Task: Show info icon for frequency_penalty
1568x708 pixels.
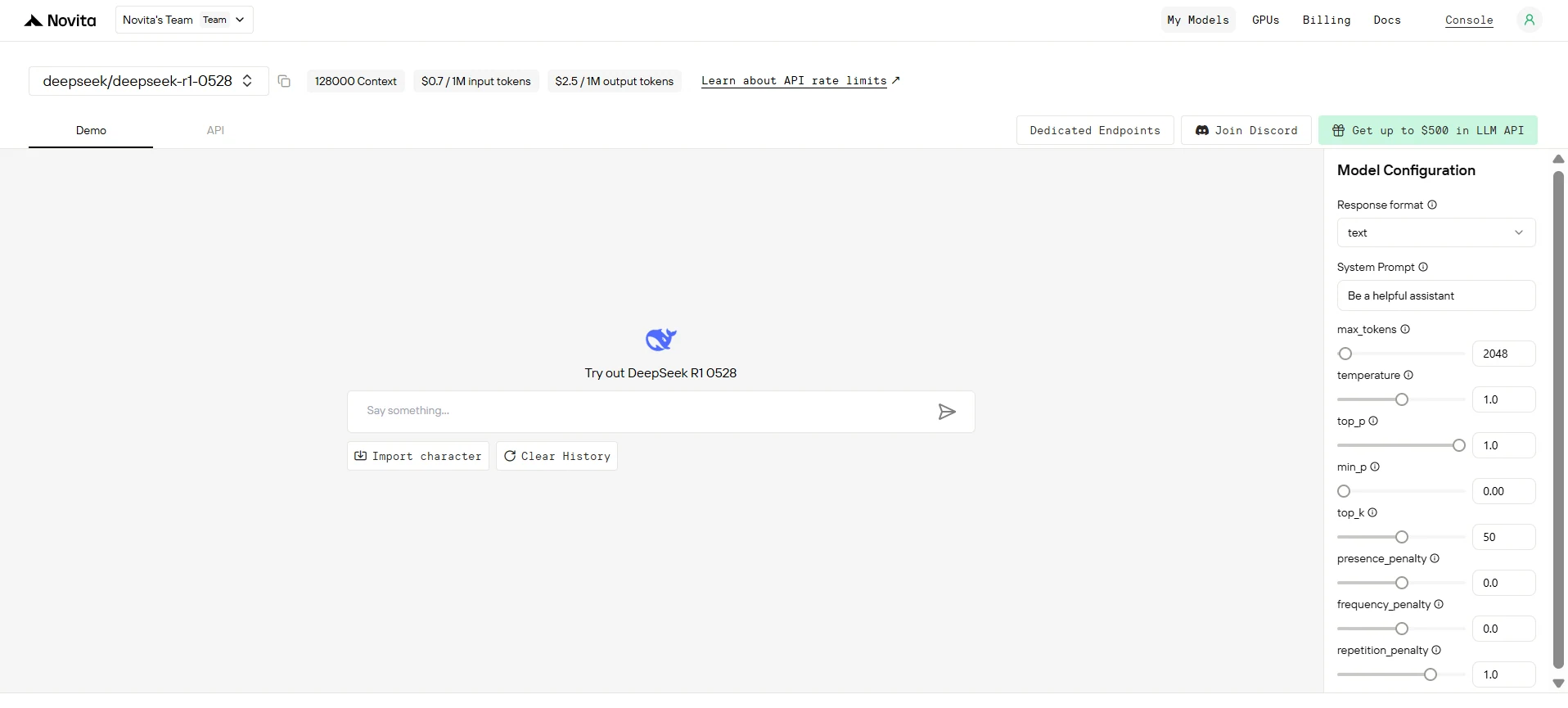Action: pos(1439,604)
